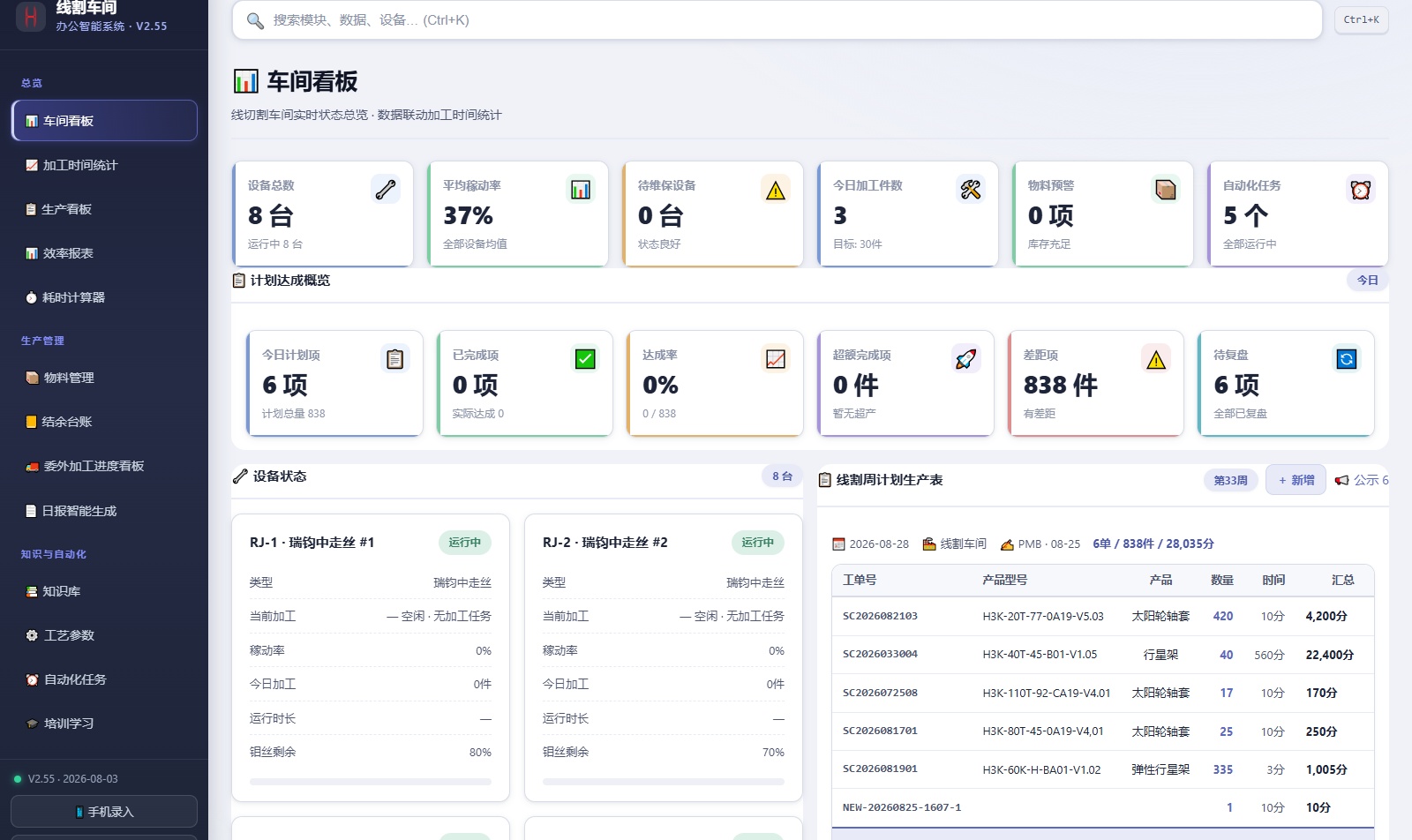The width and height of the screenshot is (1412, 840).
Task: Click the Ctrl+K shortcut button
Action: (1361, 19)
